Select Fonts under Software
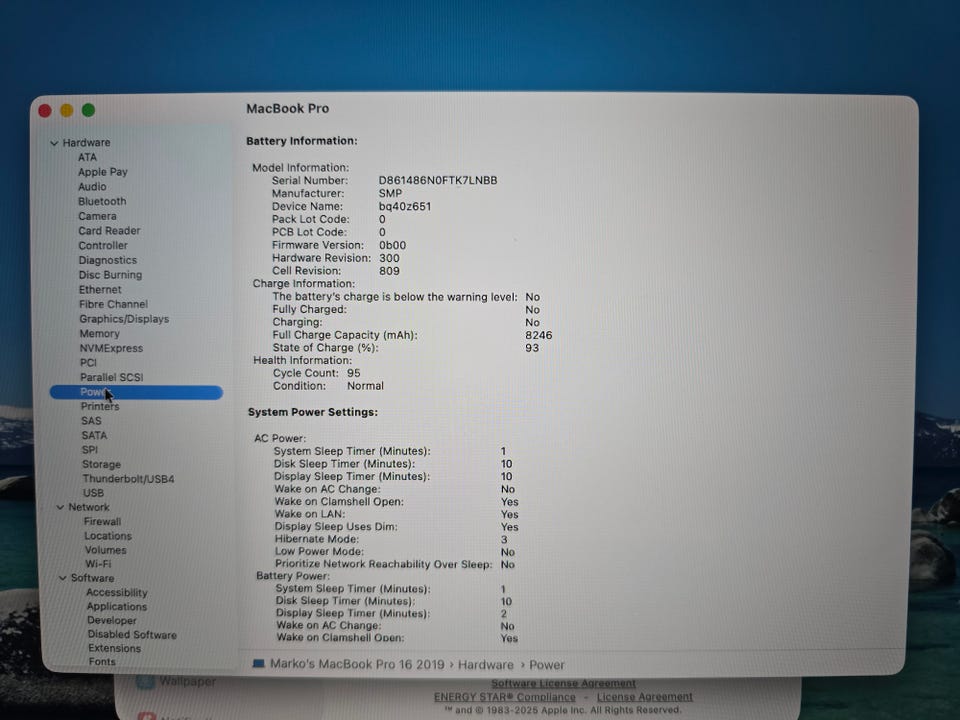 click(102, 662)
